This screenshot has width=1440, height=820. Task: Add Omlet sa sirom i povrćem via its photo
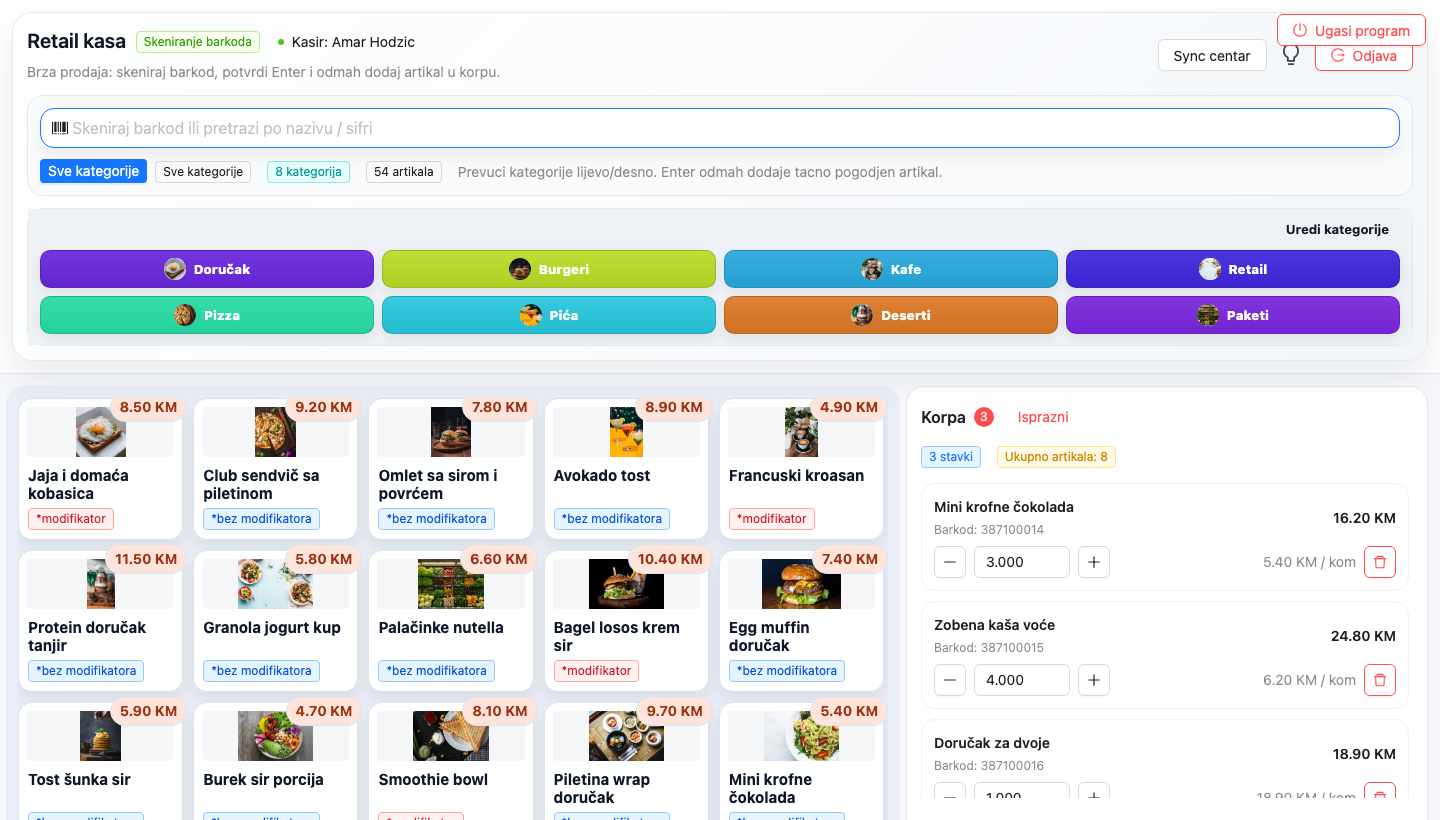pos(451,432)
